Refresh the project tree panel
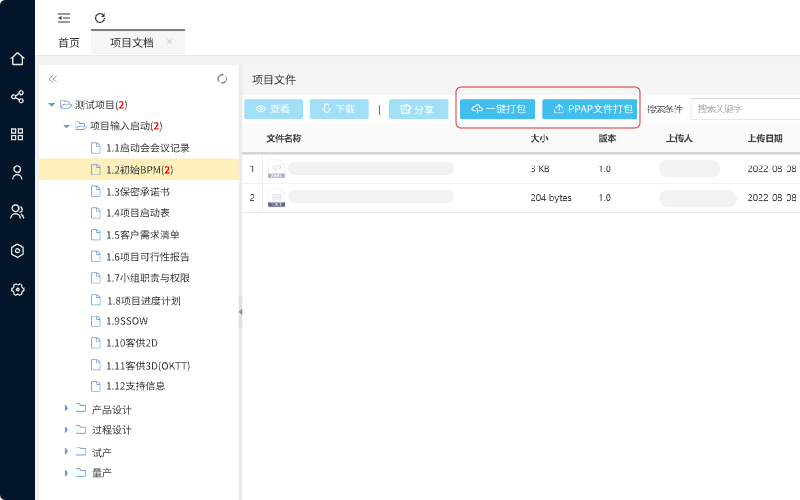 coord(222,79)
